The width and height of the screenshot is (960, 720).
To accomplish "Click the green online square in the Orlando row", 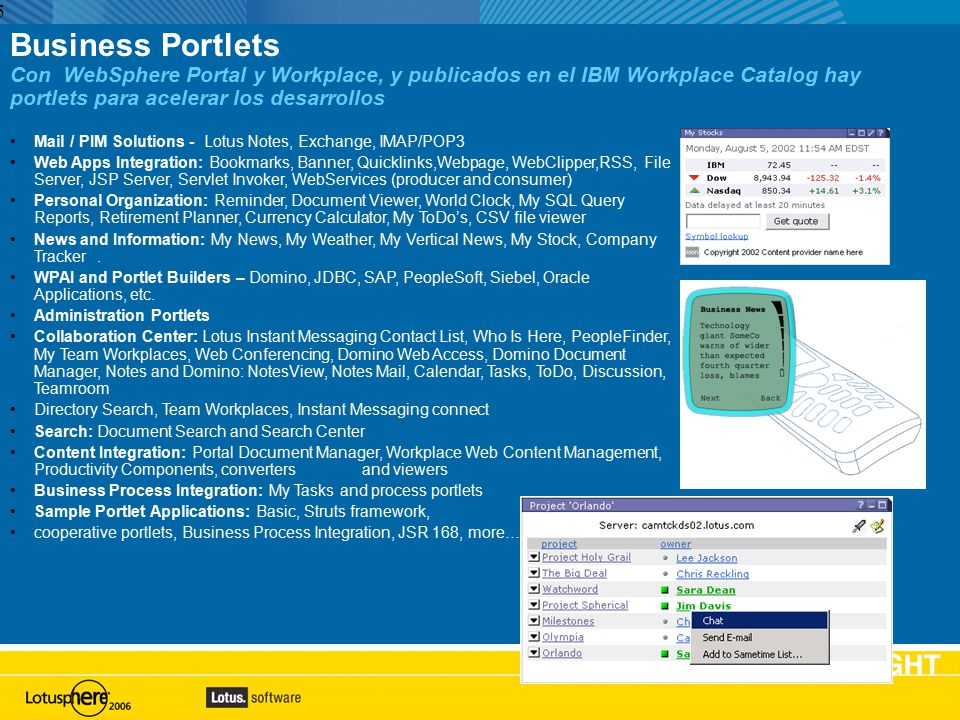I will (665, 654).
